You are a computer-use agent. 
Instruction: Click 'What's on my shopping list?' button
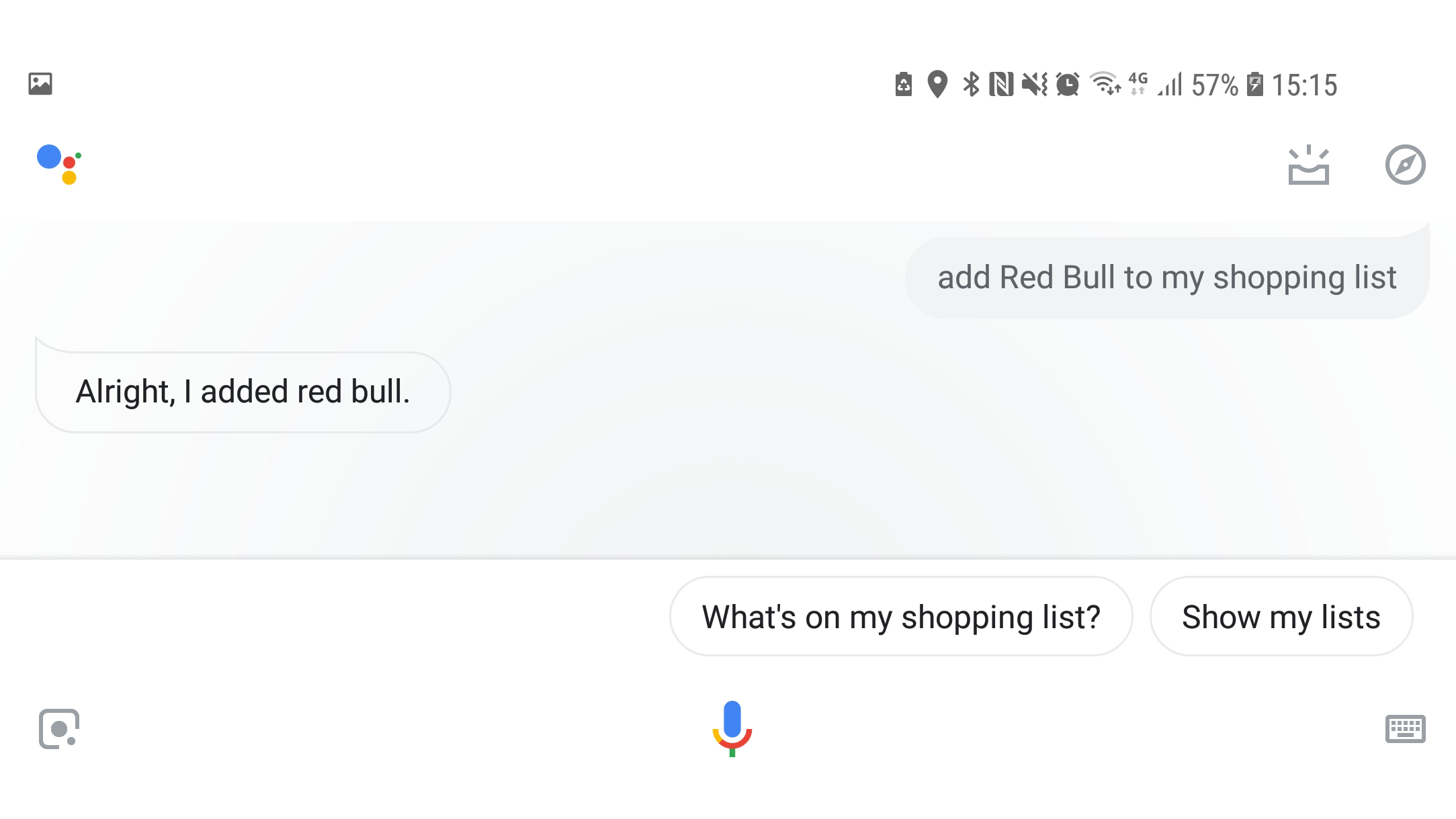click(901, 616)
